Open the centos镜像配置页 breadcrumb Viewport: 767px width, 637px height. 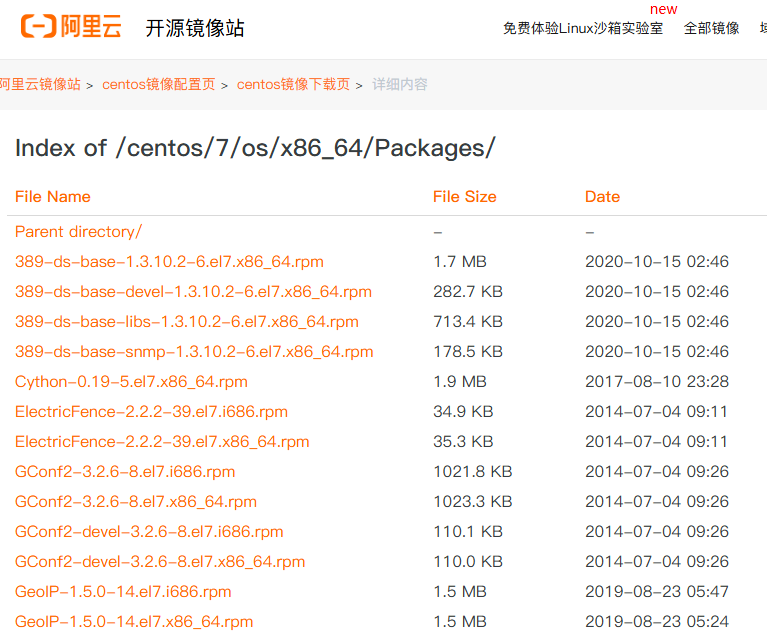pos(158,84)
